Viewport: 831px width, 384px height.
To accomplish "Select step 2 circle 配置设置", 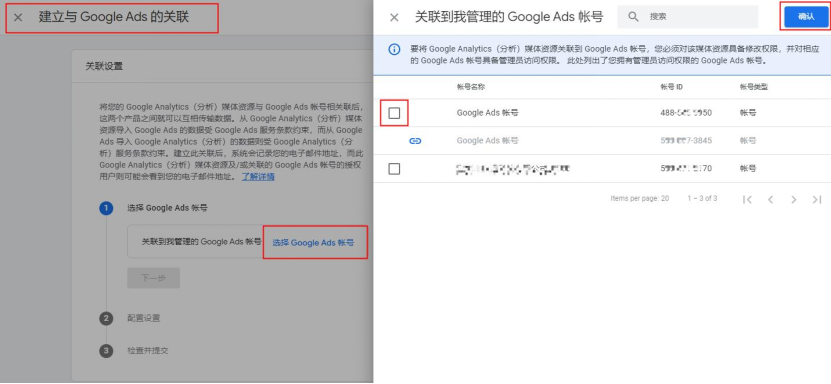I will tap(106, 318).
